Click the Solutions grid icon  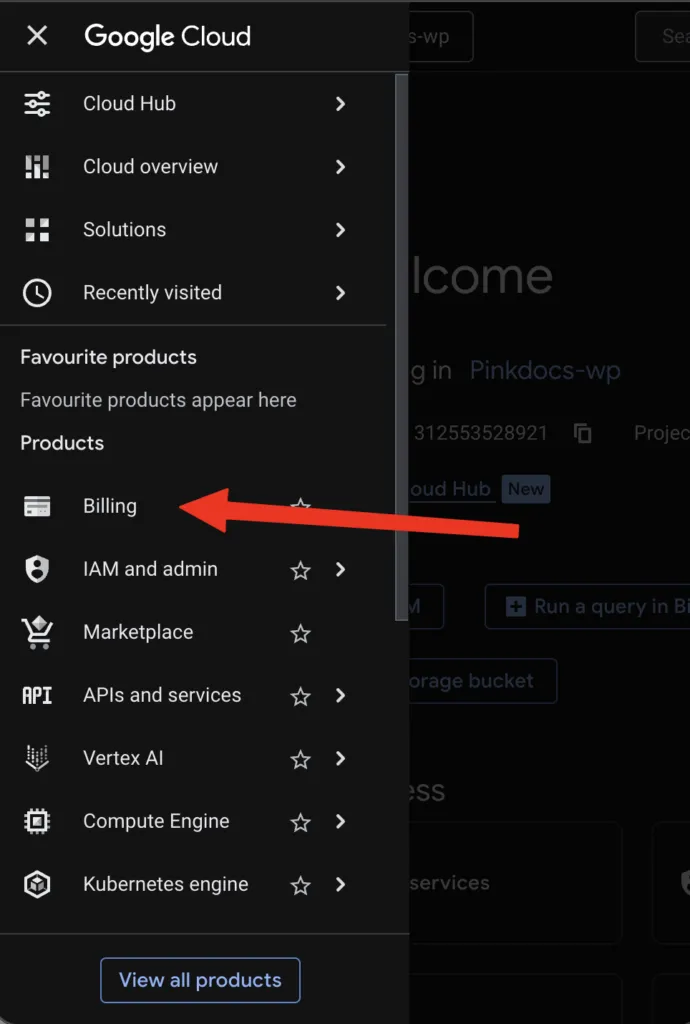coord(37,230)
